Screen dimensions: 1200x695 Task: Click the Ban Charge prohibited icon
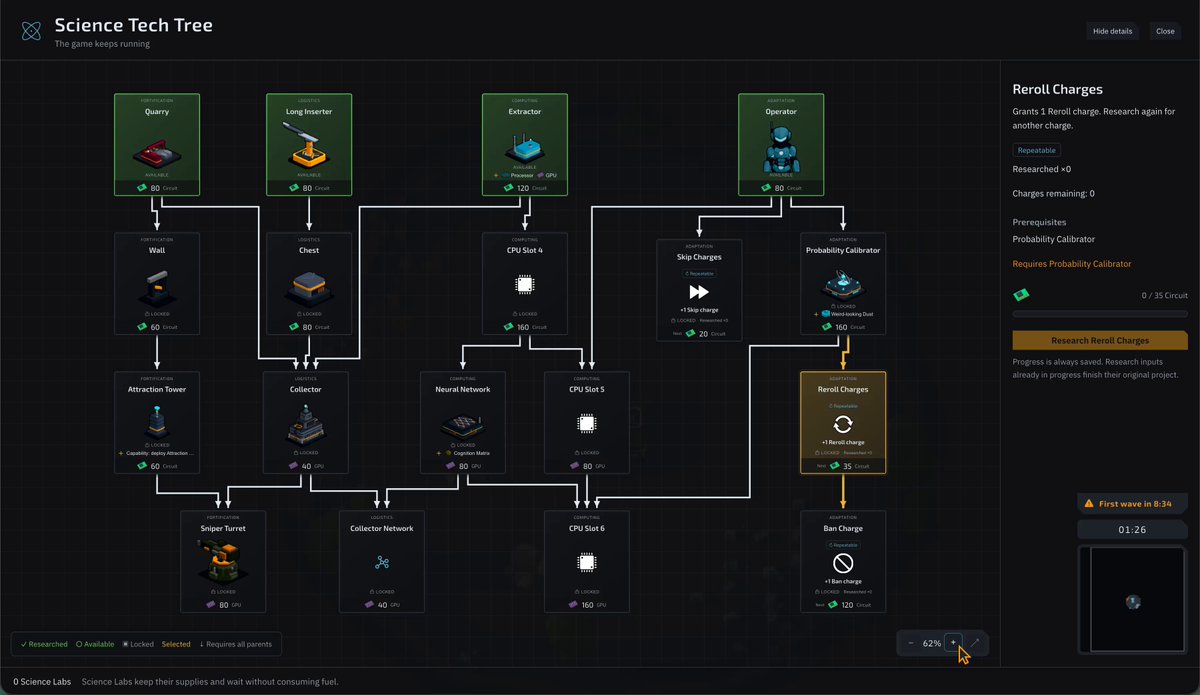[843, 563]
